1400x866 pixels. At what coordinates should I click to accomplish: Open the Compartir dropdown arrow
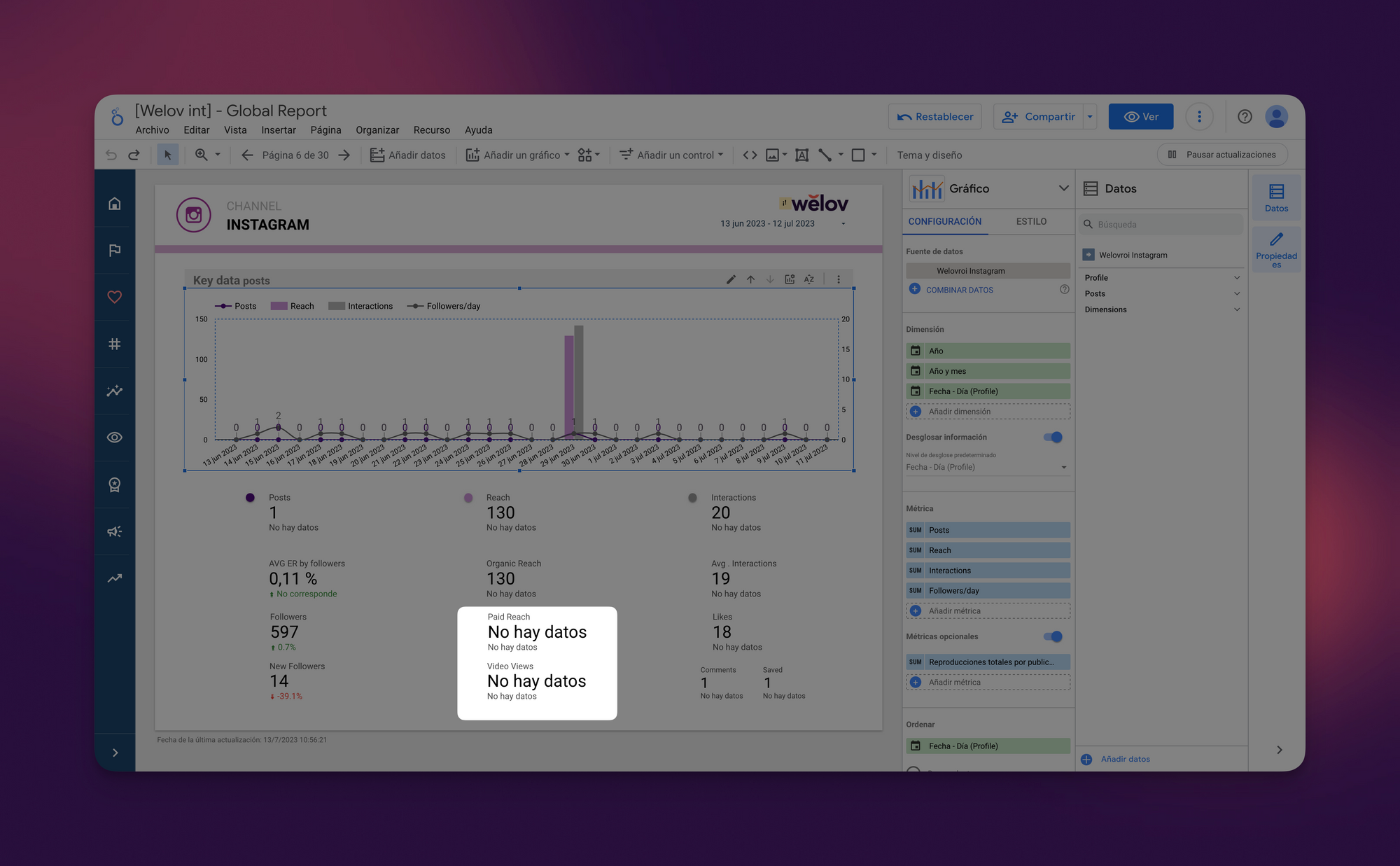(1090, 117)
